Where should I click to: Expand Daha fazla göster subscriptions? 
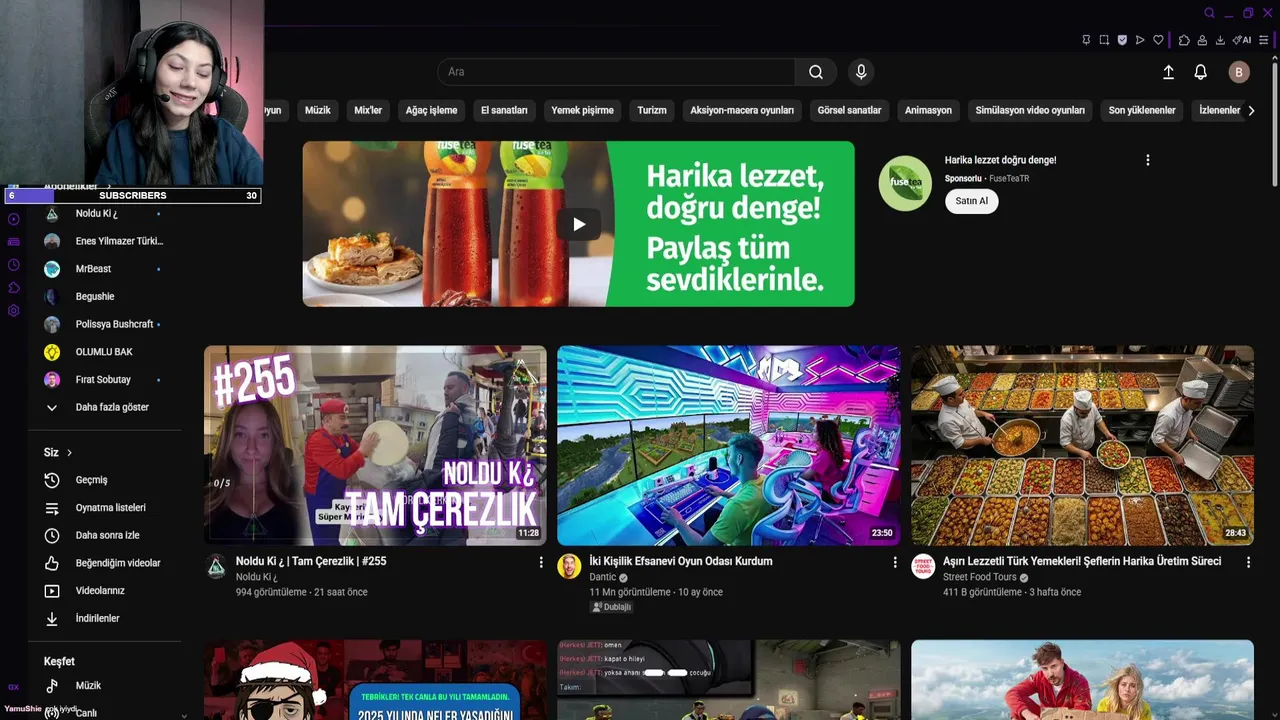click(104, 407)
